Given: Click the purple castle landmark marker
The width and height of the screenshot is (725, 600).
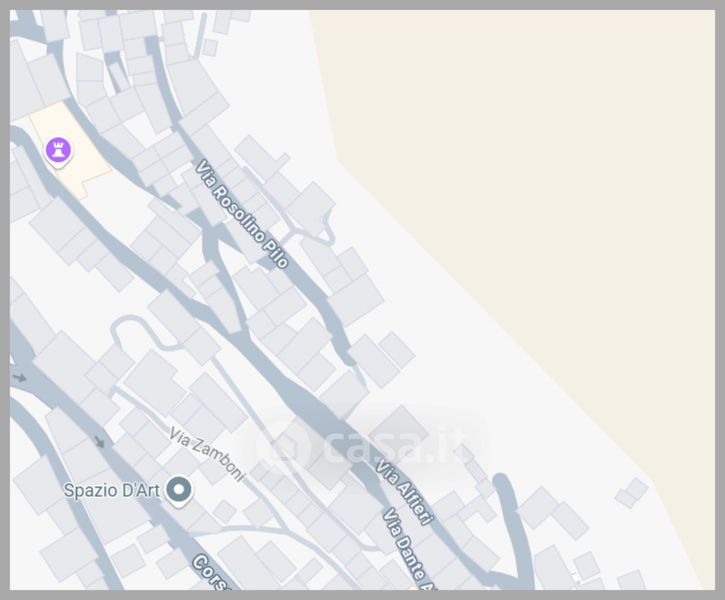Looking at the screenshot, I should pos(58,152).
